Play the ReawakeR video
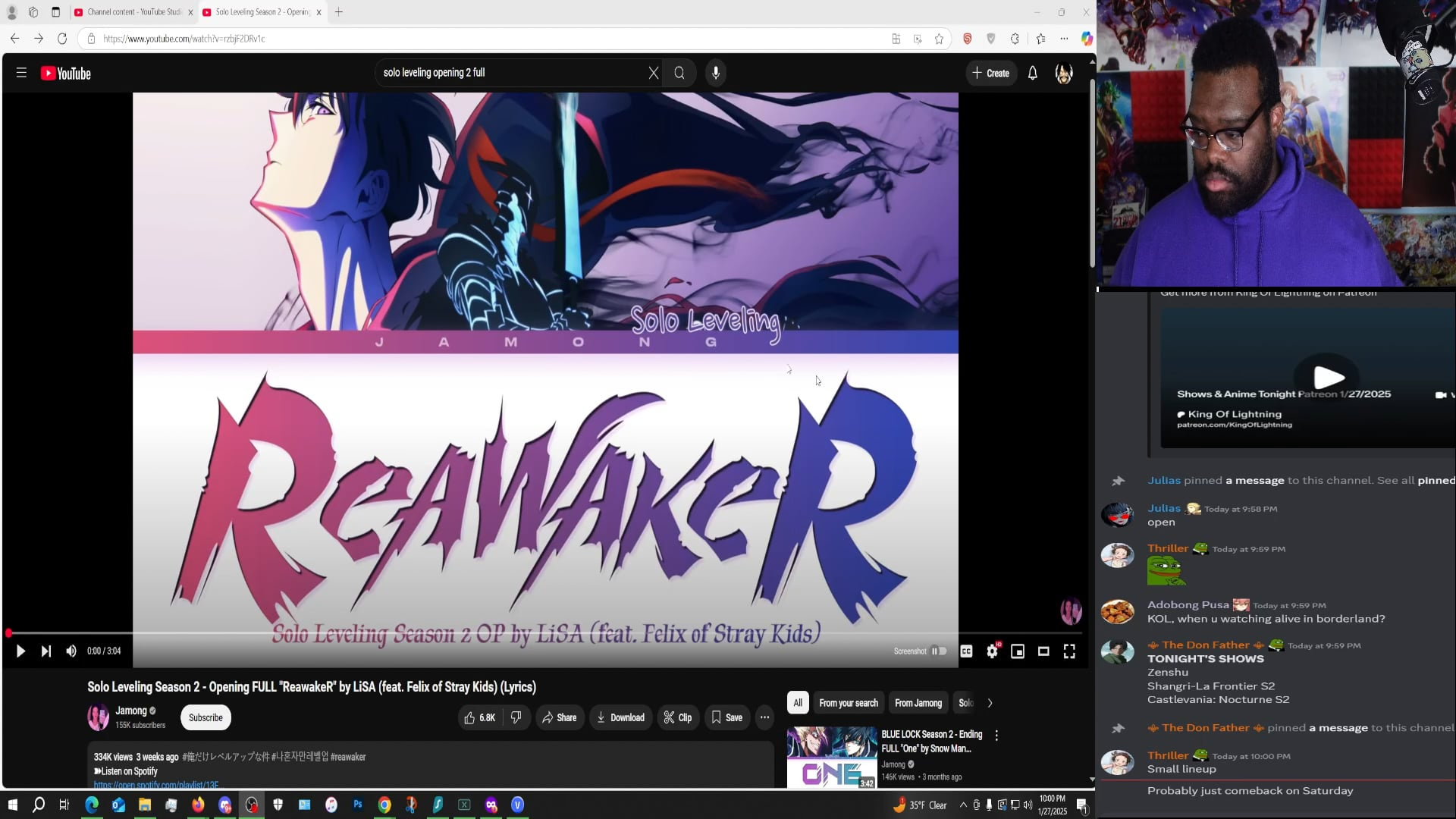 [20, 651]
